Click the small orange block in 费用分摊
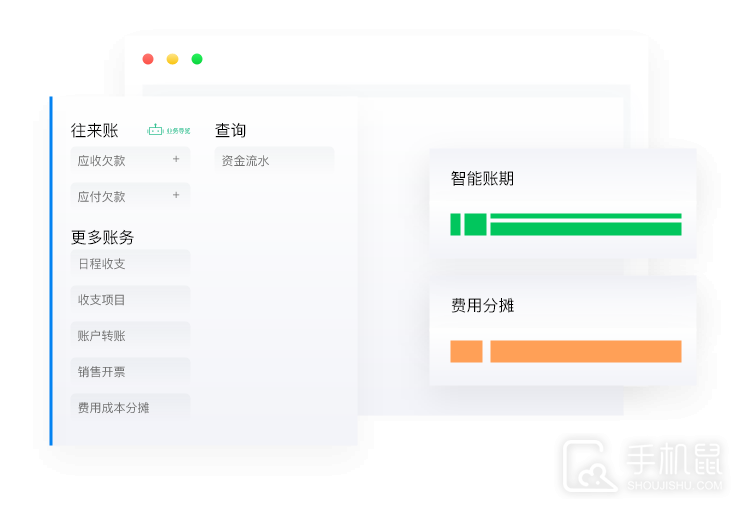Viewport: 746px width, 509px height. [466, 351]
